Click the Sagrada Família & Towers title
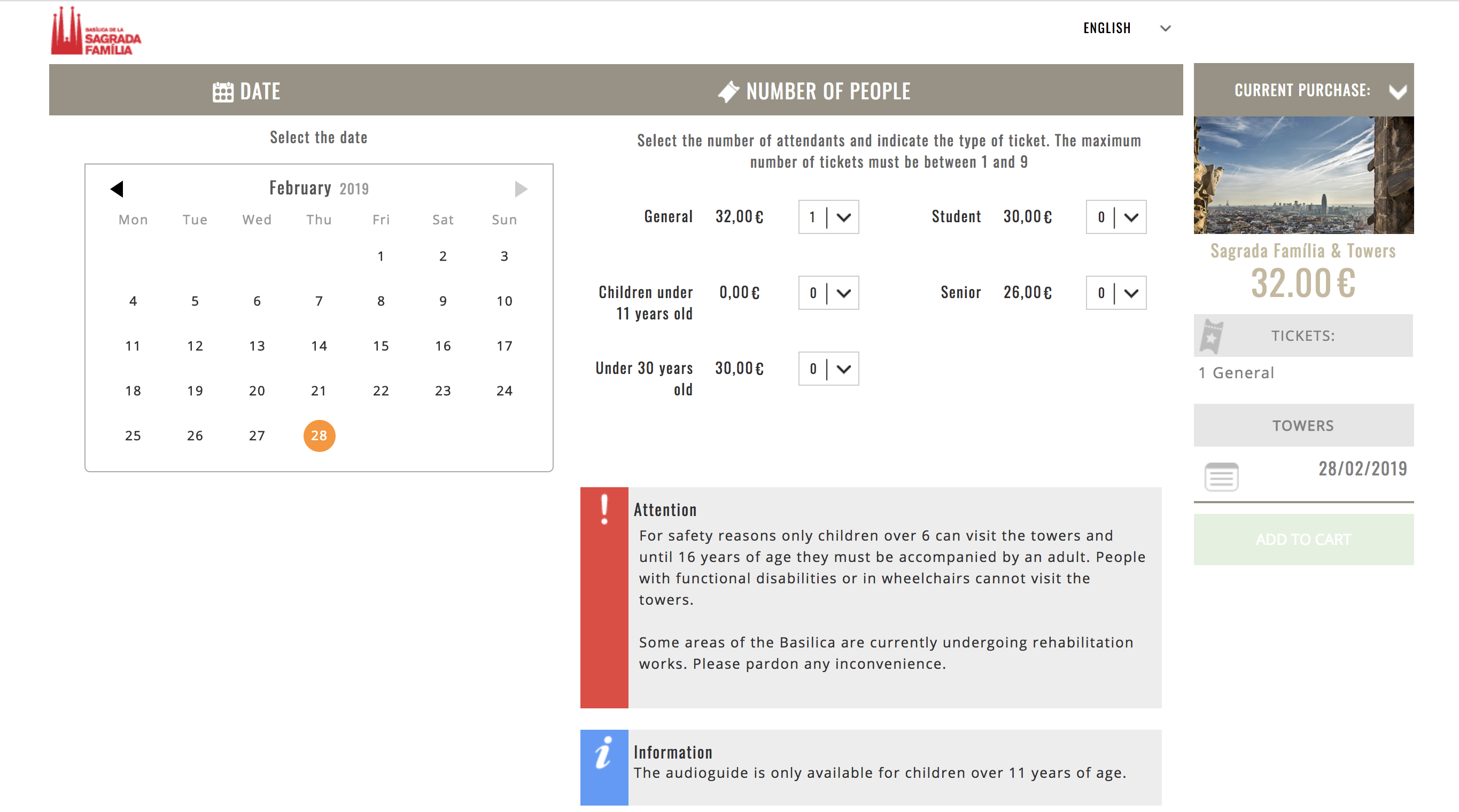 point(1303,251)
